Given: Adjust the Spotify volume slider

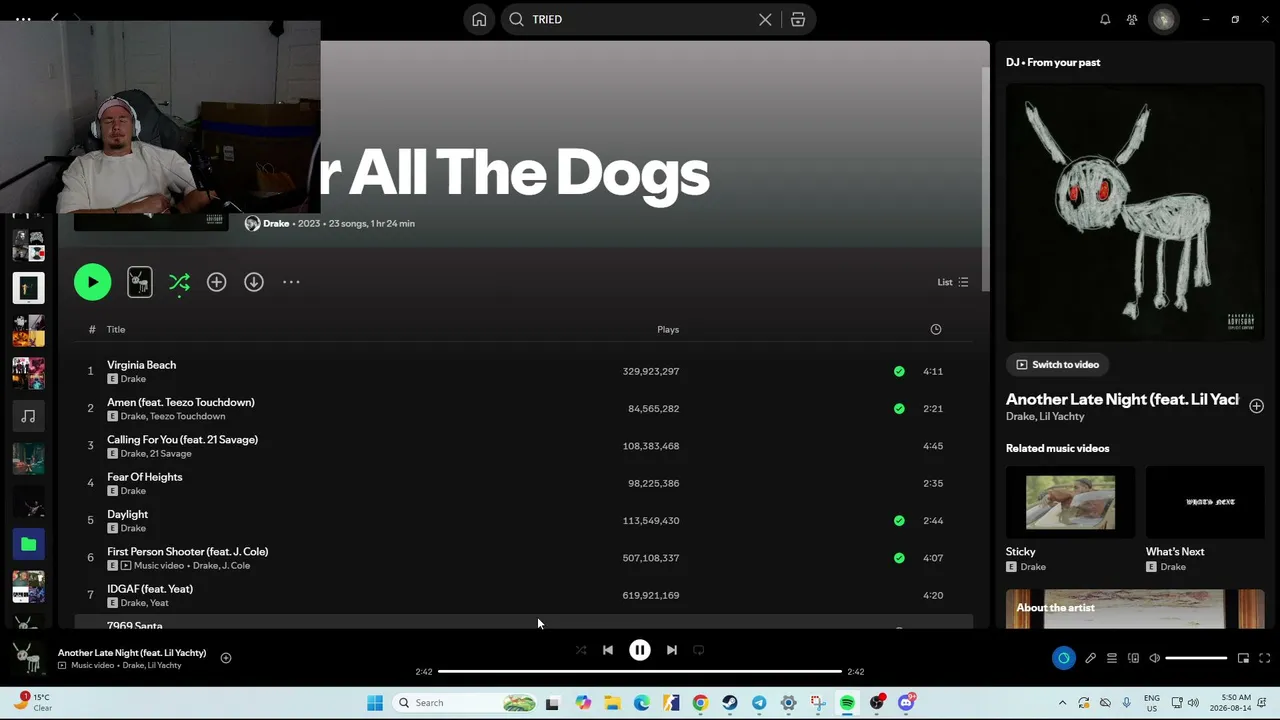Looking at the screenshot, I should (x=1196, y=658).
